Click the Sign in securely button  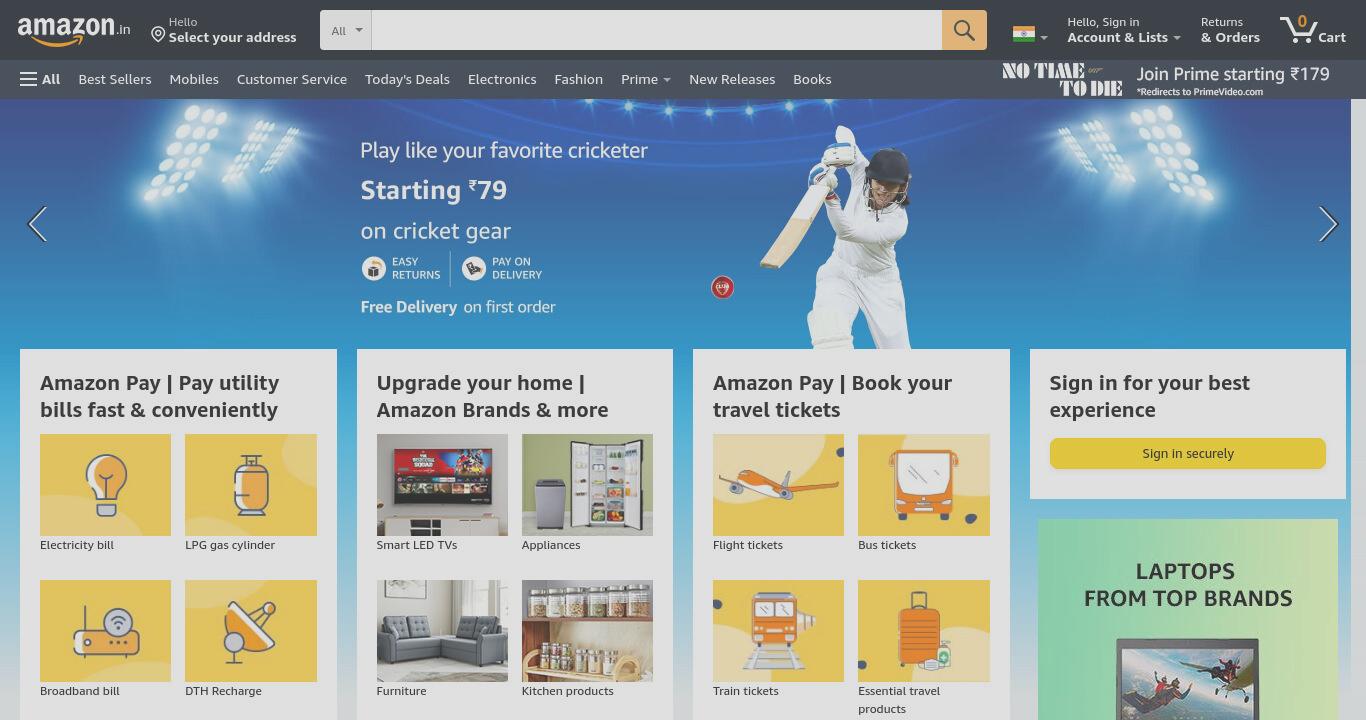1188,453
